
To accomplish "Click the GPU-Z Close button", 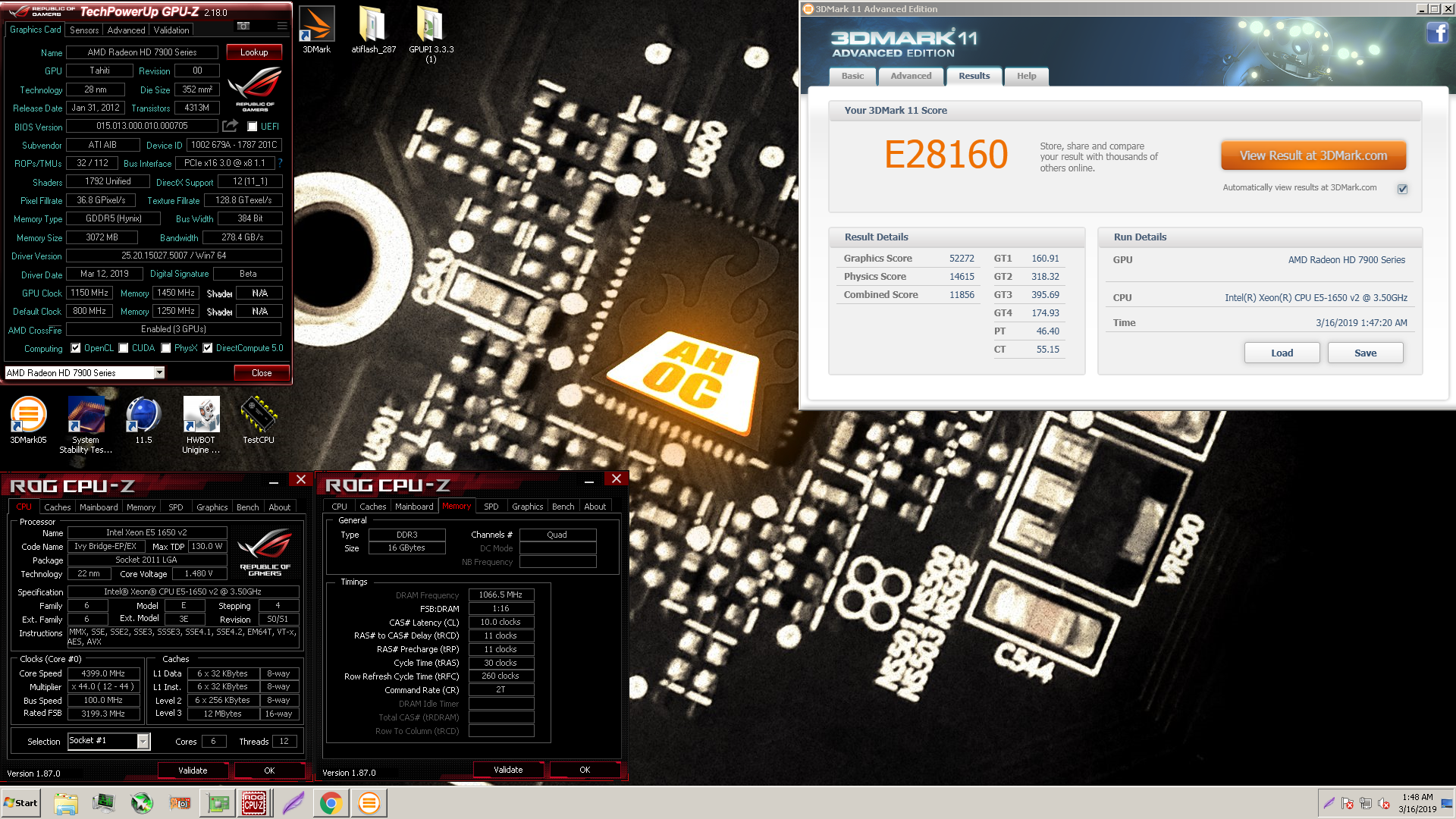I will tap(262, 372).
